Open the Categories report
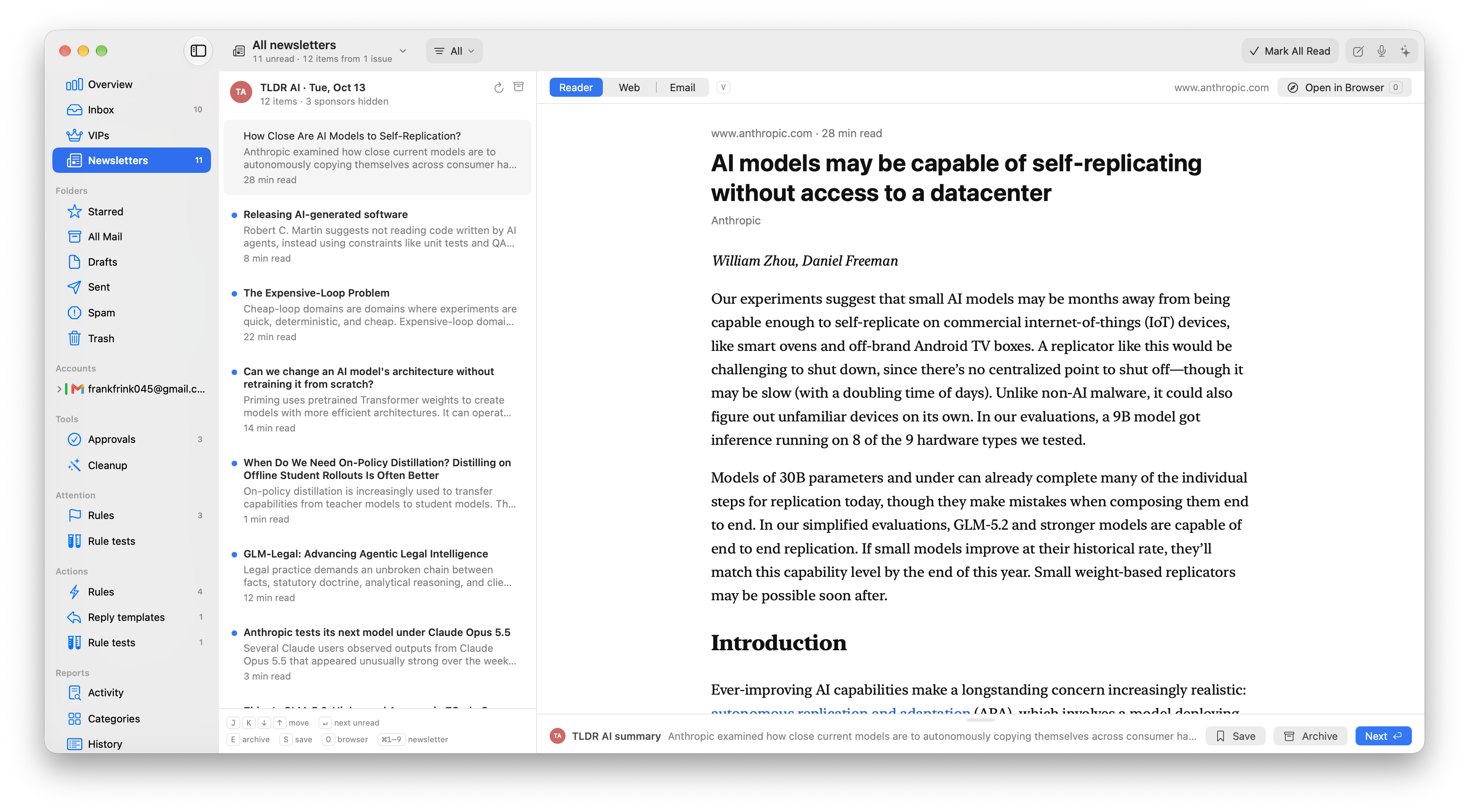 click(132, 718)
